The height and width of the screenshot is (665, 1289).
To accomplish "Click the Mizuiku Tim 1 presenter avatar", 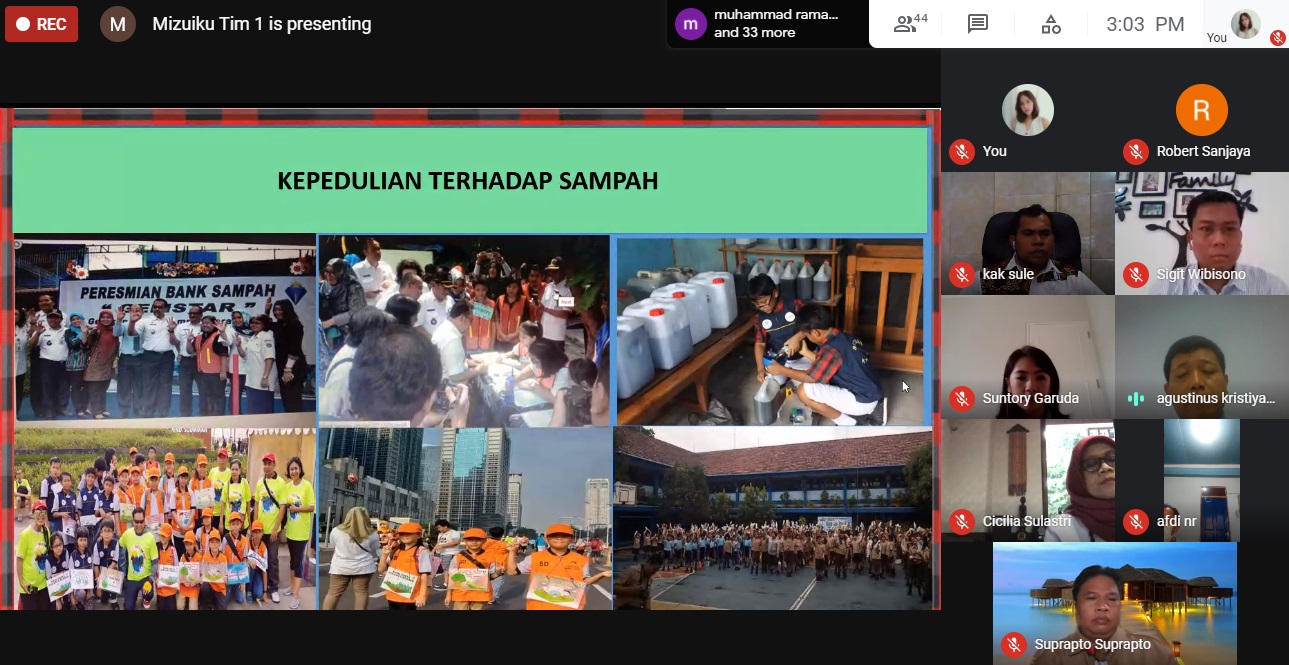I will click(x=117, y=24).
